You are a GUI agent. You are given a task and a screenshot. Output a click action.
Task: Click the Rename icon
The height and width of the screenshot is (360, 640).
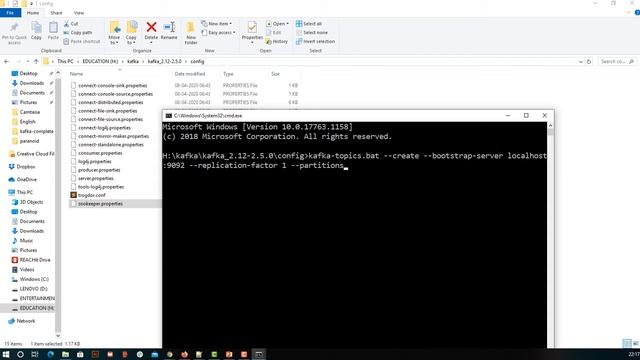coord(169,27)
